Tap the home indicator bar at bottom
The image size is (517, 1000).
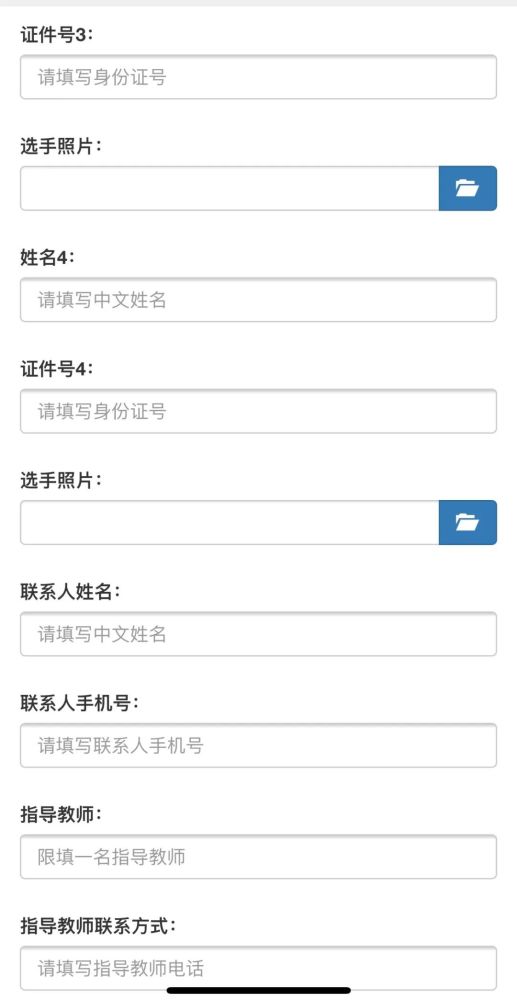259,990
